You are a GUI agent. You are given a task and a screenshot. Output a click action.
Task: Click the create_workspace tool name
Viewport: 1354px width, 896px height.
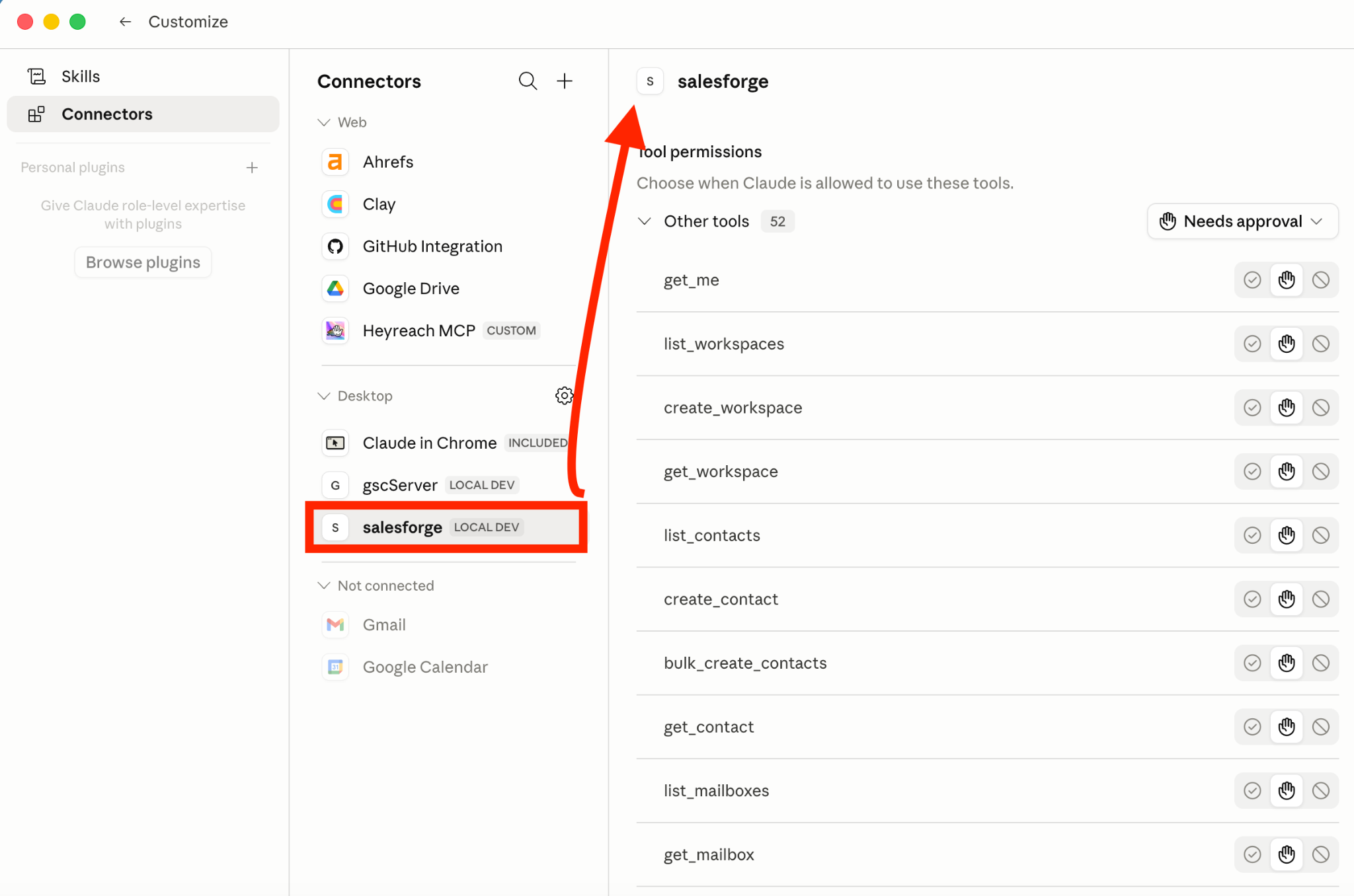(733, 408)
